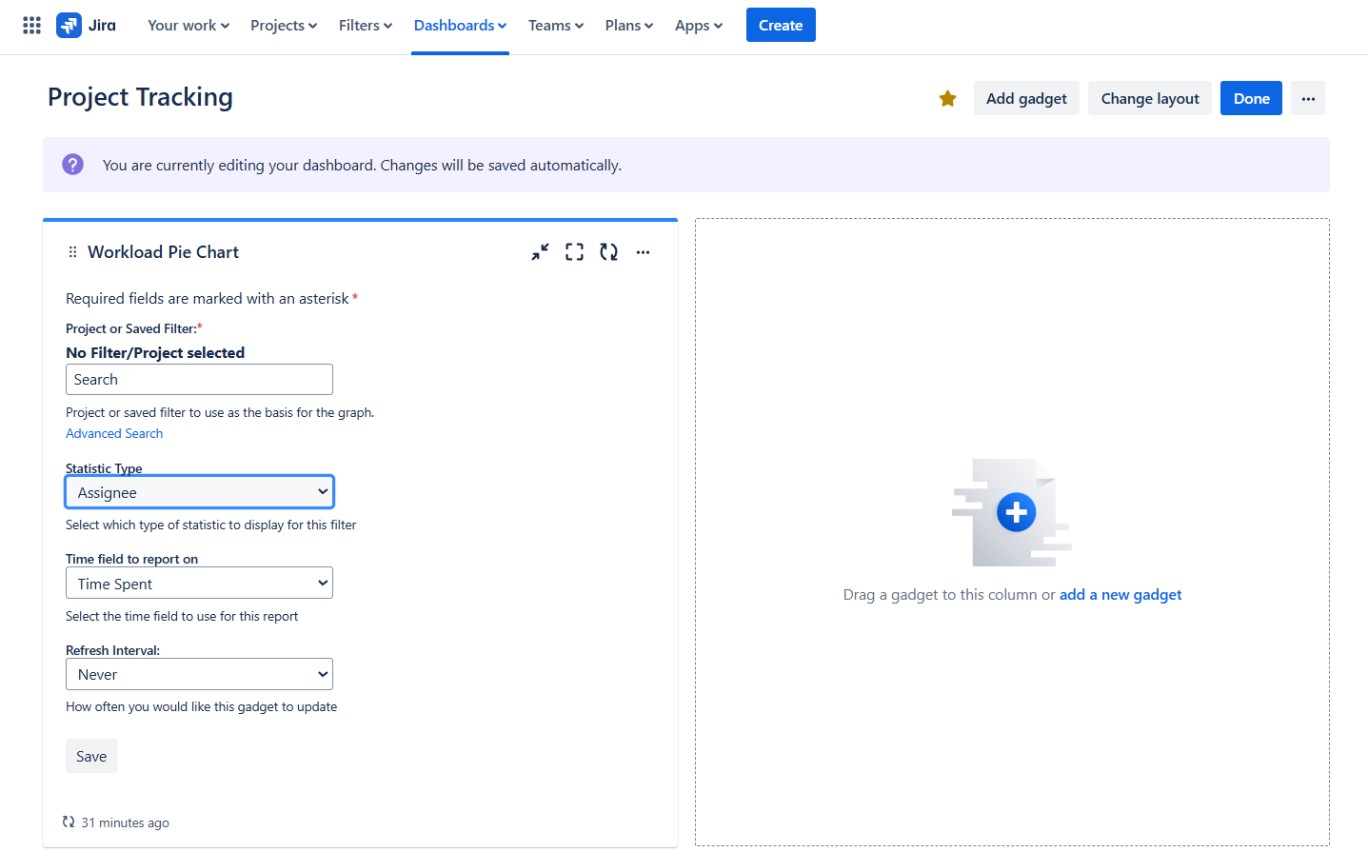Viewport: 1368px width, 852px height.
Task: Click the purple help question icon
Action: (x=73, y=165)
